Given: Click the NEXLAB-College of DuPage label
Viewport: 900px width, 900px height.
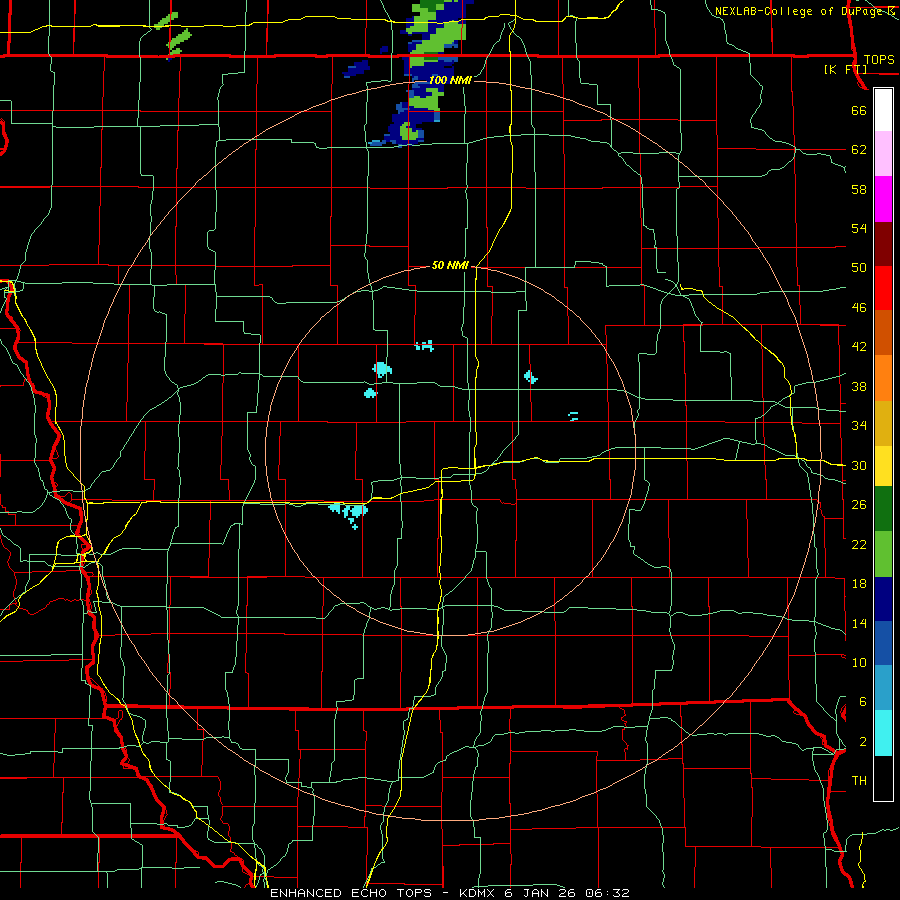Looking at the screenshot, I should (x=800, y=11).
